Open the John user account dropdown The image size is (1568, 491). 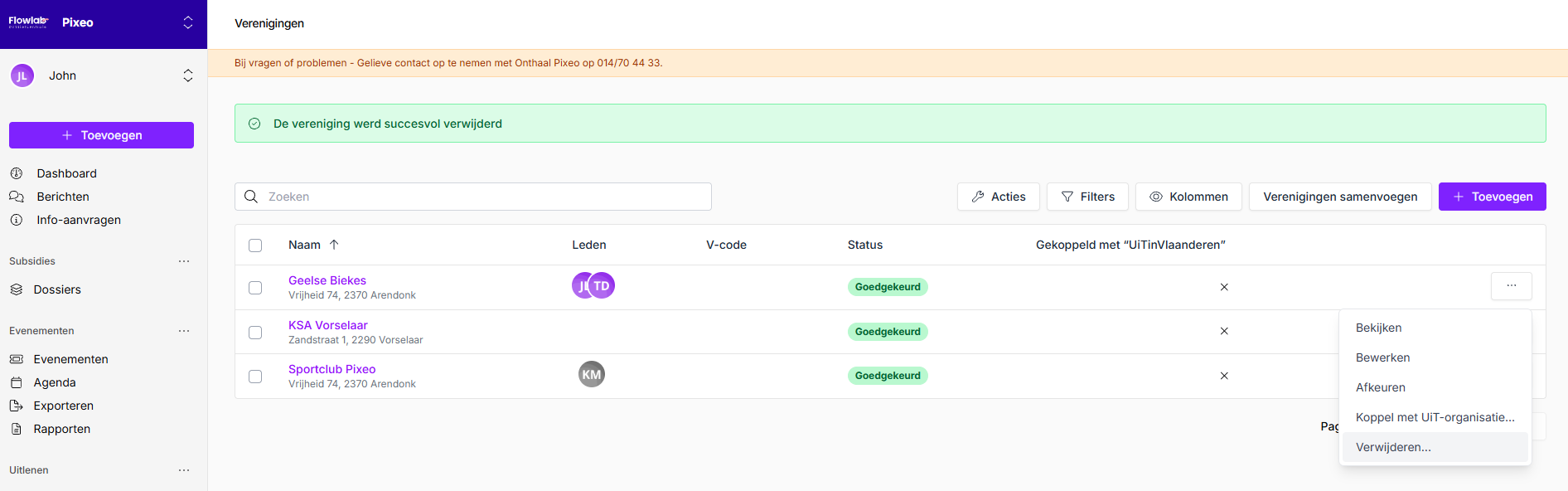pos(188,75)
